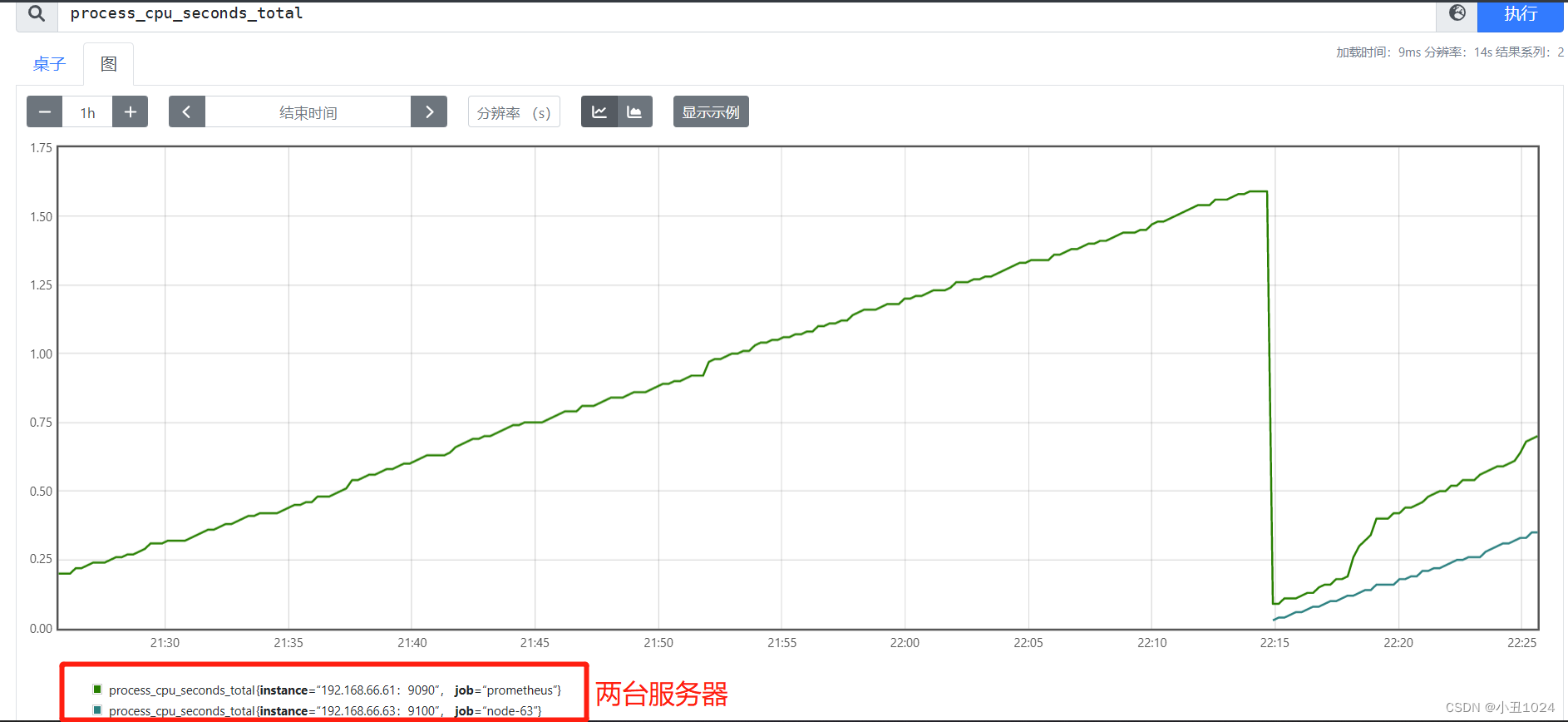The height and width of the screenshot is (722, 1568).
Task: Select stacked area chart mode
Action: (x=634, y=111)
